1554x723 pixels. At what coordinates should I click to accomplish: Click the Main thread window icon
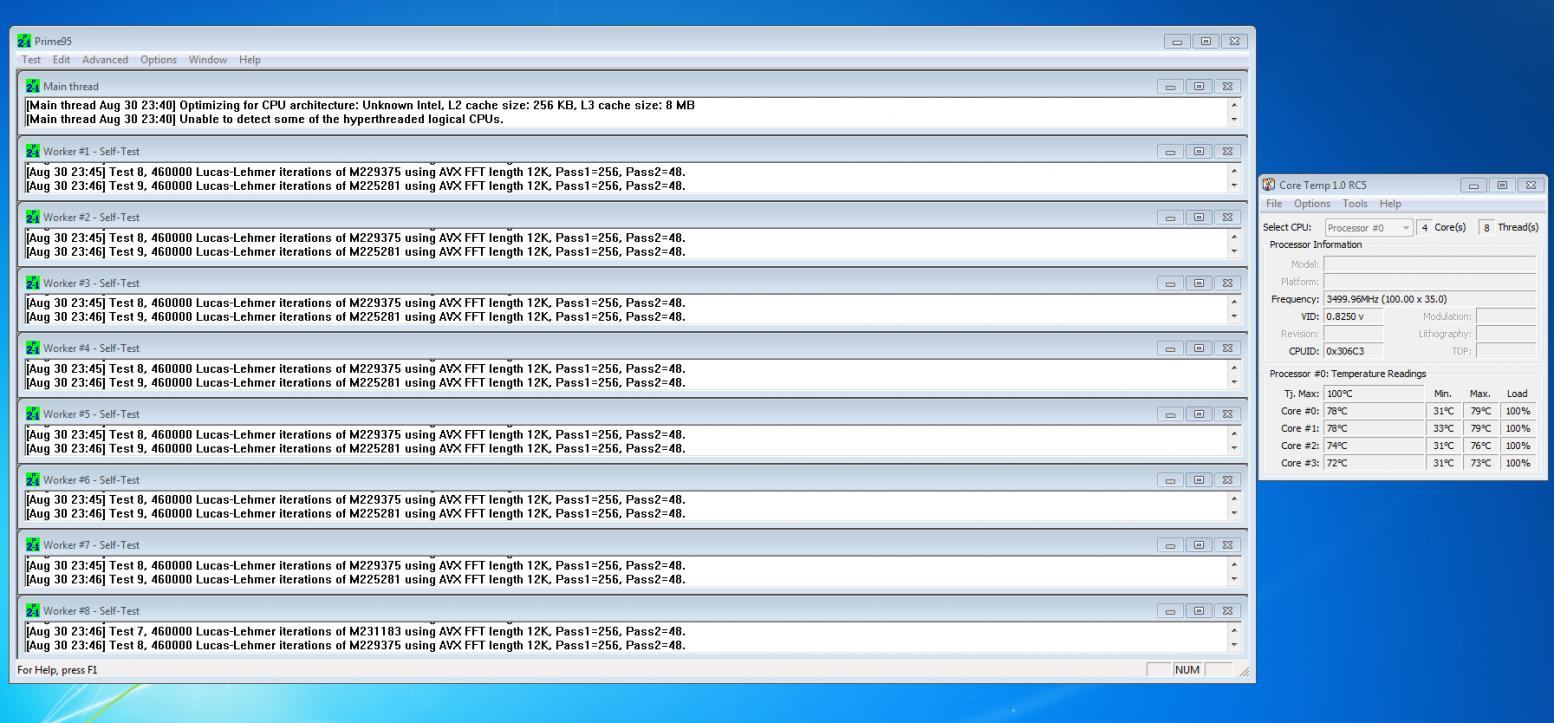(x=33, y=86)
